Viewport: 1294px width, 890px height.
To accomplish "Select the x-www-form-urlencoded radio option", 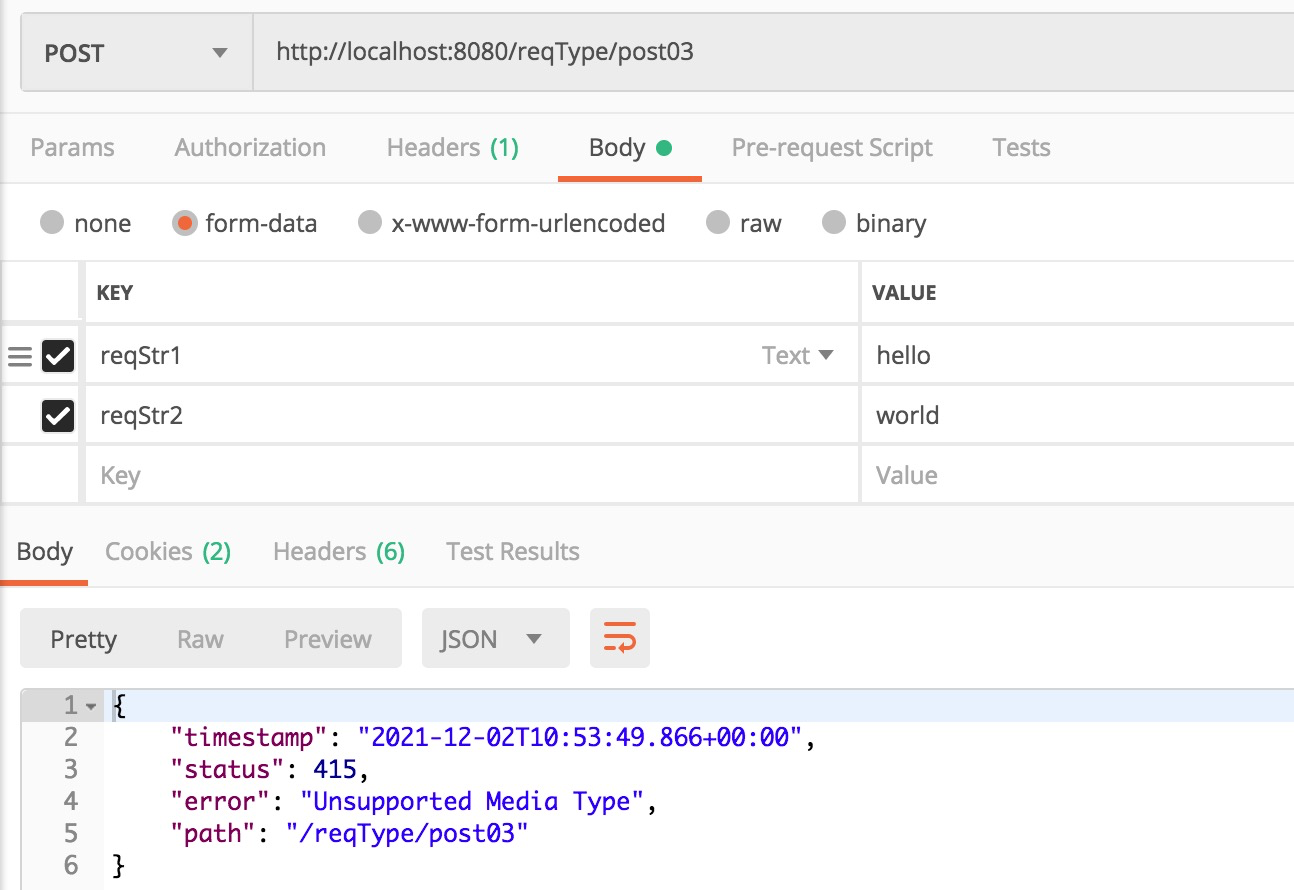I will coord(370,223).
